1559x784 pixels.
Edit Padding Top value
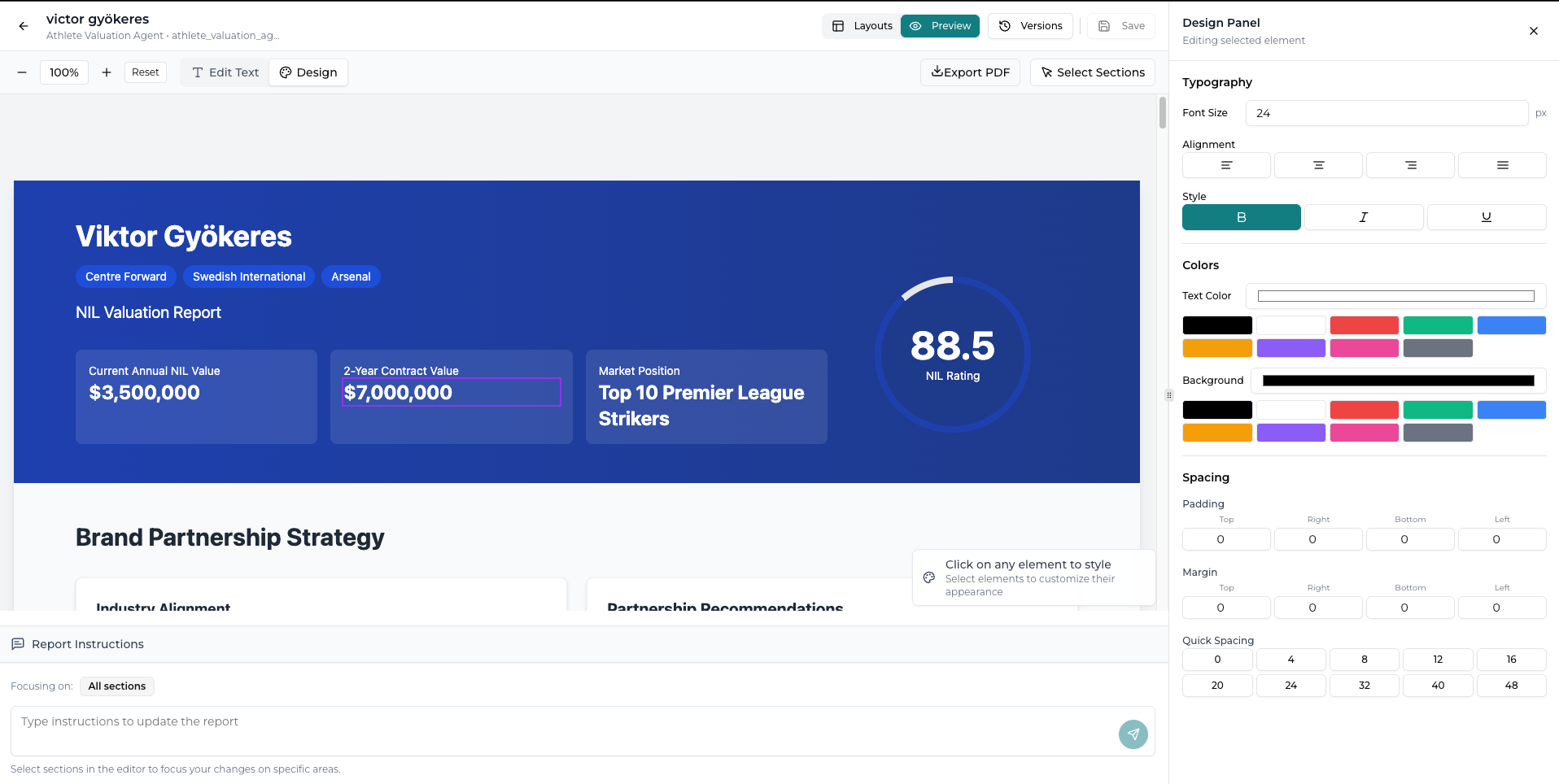click(1226, 539)
